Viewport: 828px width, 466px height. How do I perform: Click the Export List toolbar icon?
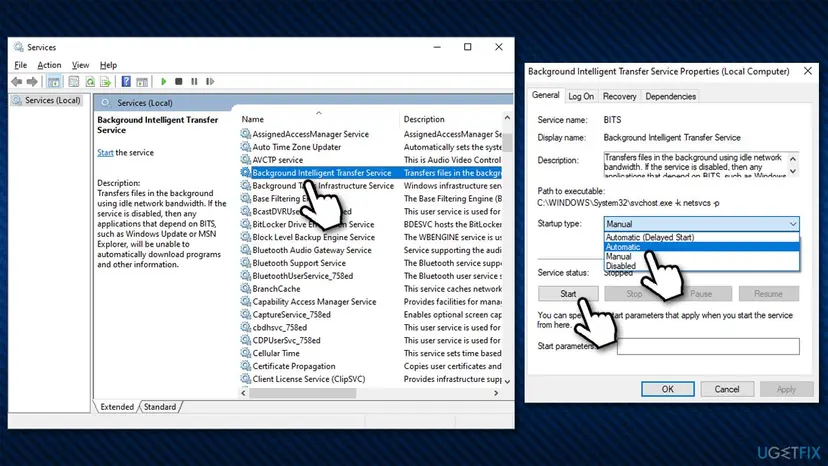coord(106,81)
